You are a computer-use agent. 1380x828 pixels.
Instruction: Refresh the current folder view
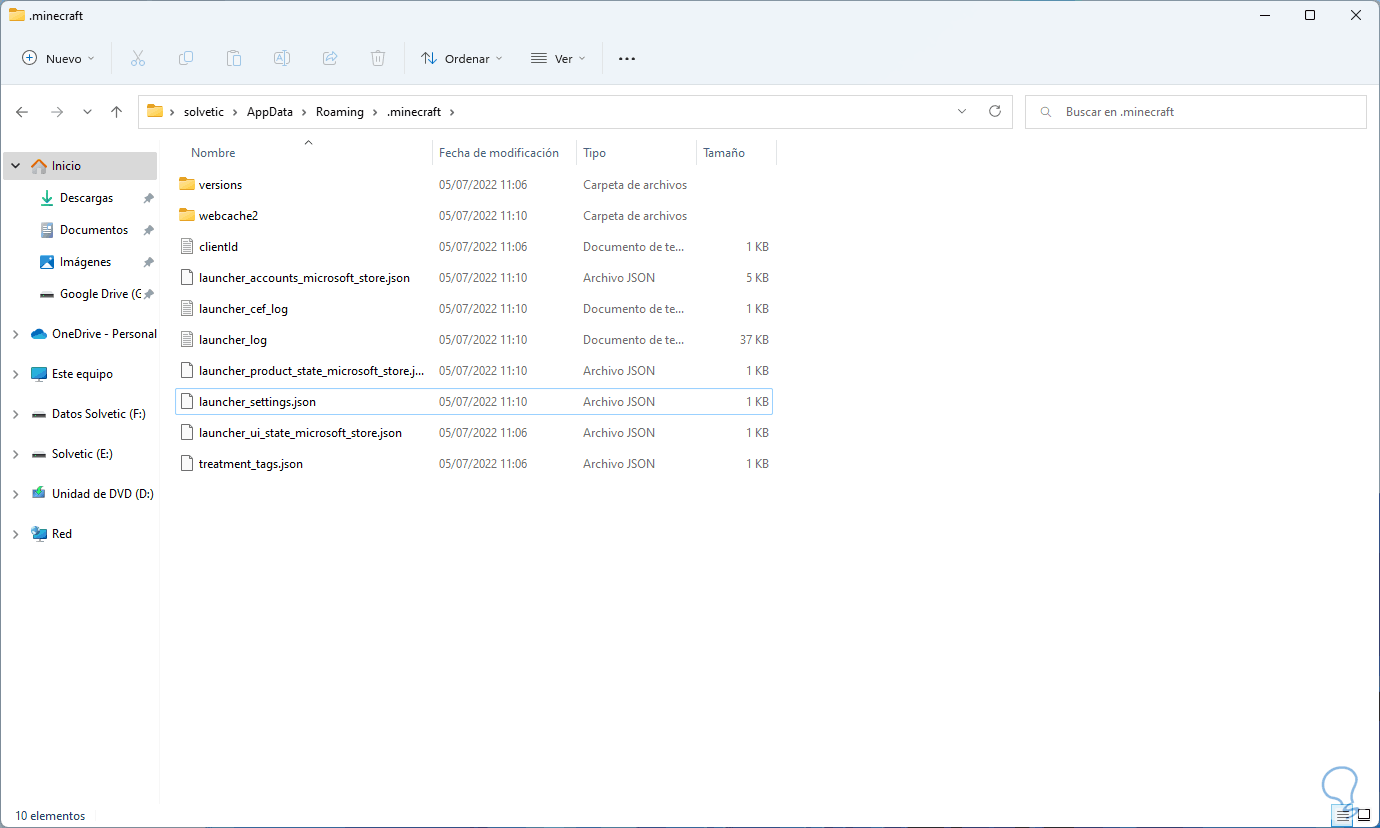point(994,112)
